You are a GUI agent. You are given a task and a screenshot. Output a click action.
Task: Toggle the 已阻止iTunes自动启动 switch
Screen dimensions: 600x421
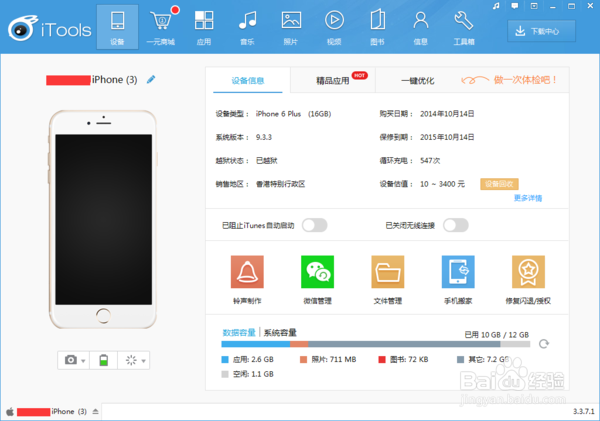point(315,225)
